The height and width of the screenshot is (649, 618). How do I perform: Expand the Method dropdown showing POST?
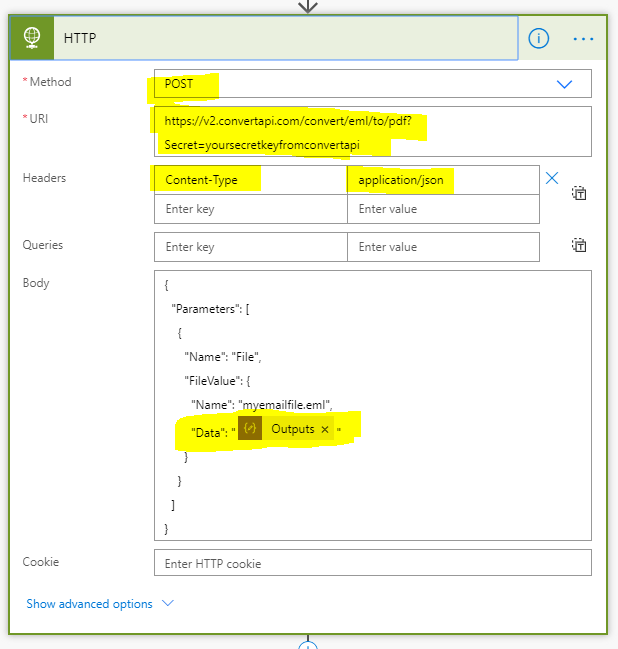click(x=564, y=85)
